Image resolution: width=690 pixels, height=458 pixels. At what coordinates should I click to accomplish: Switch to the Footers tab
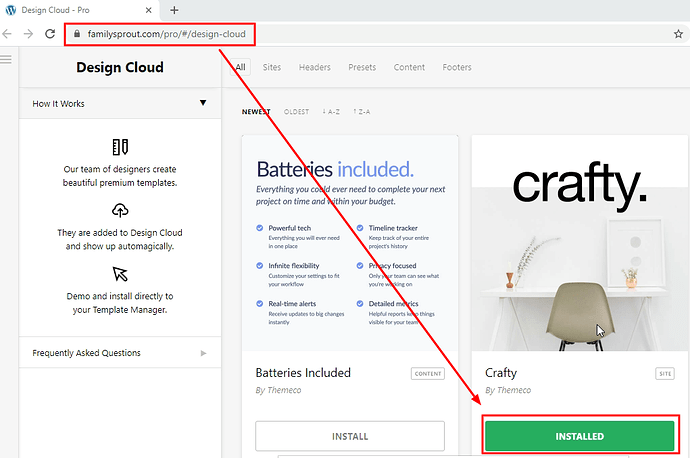457,67
